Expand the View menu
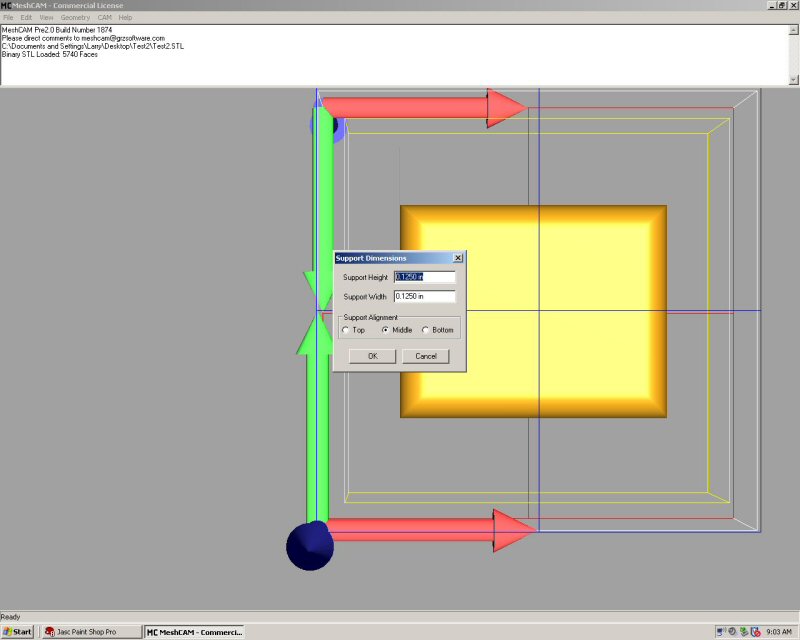The width and height of the screenshot is (800, 640). pos(46,18)
